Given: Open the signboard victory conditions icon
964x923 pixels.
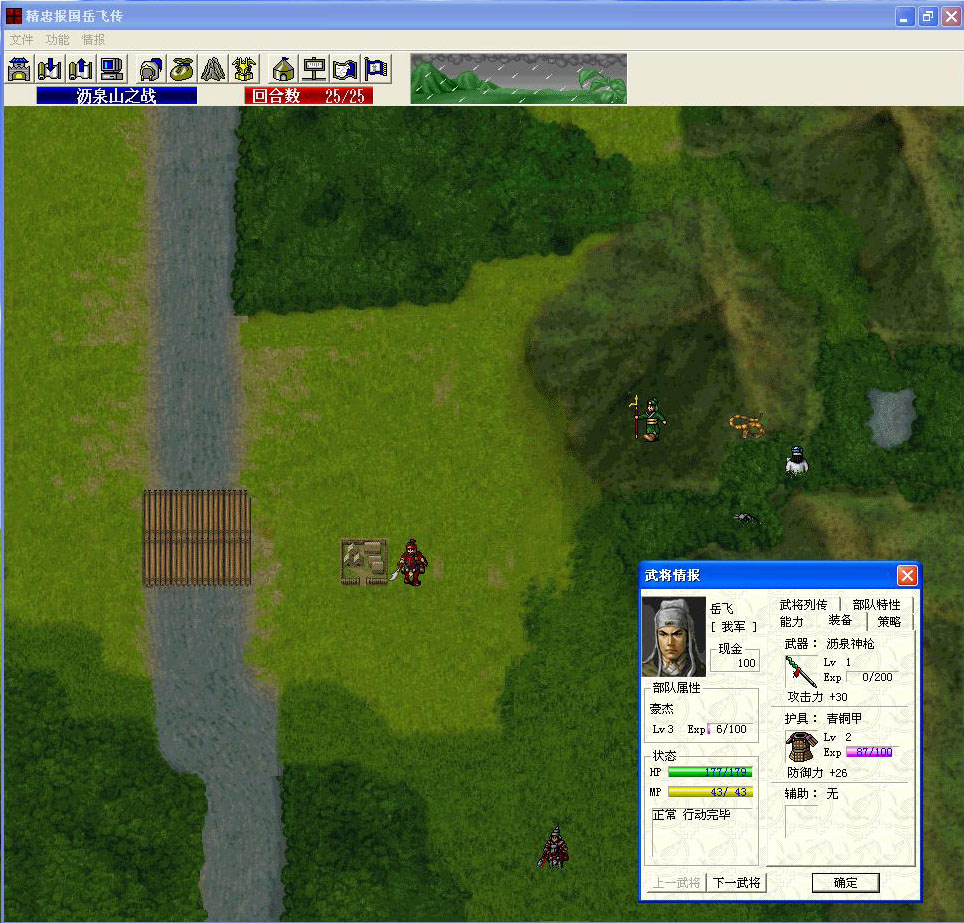Looking at the screenshot, I should click(x=314, y=69).
